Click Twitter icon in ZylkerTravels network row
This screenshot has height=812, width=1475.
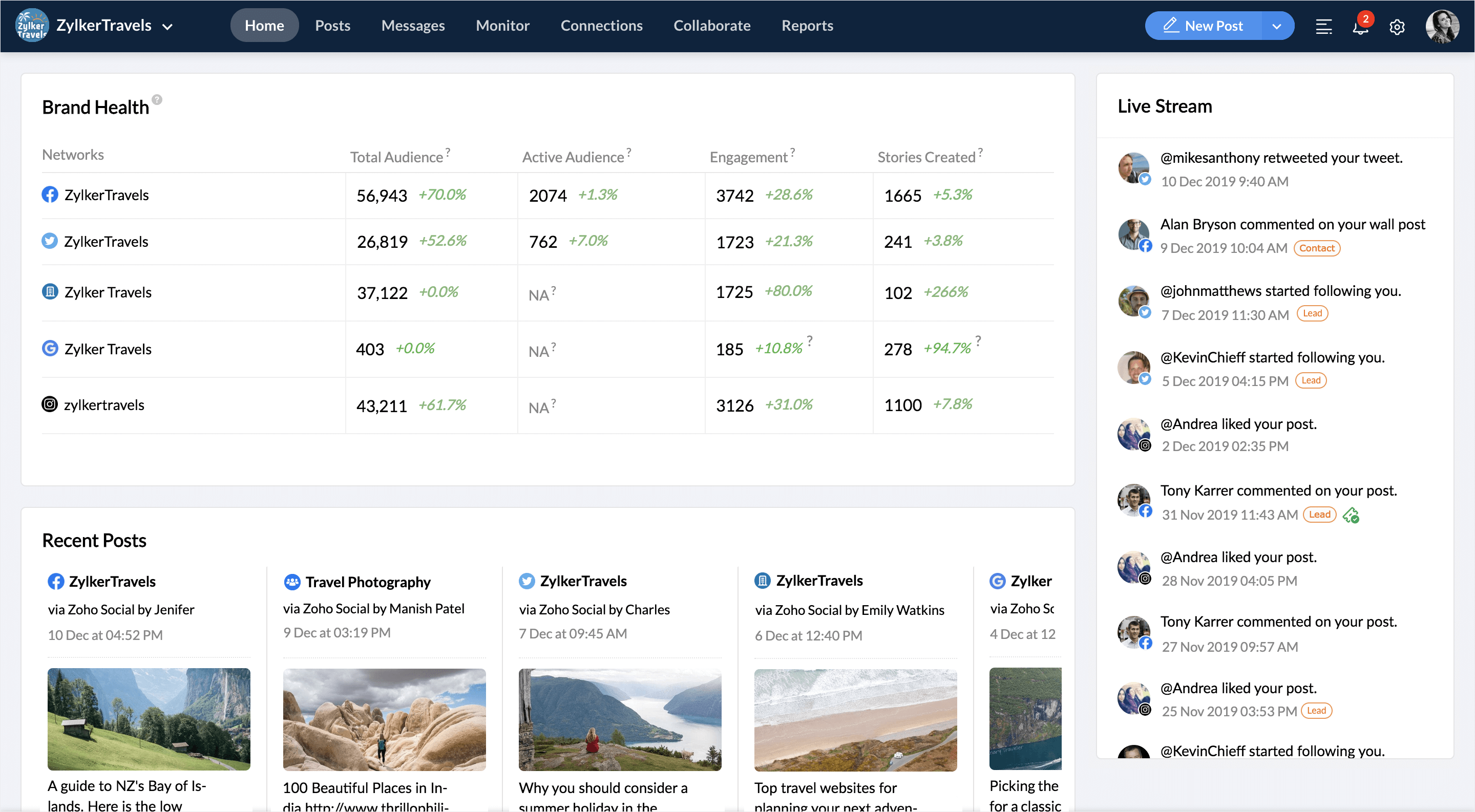click(50, 241)
